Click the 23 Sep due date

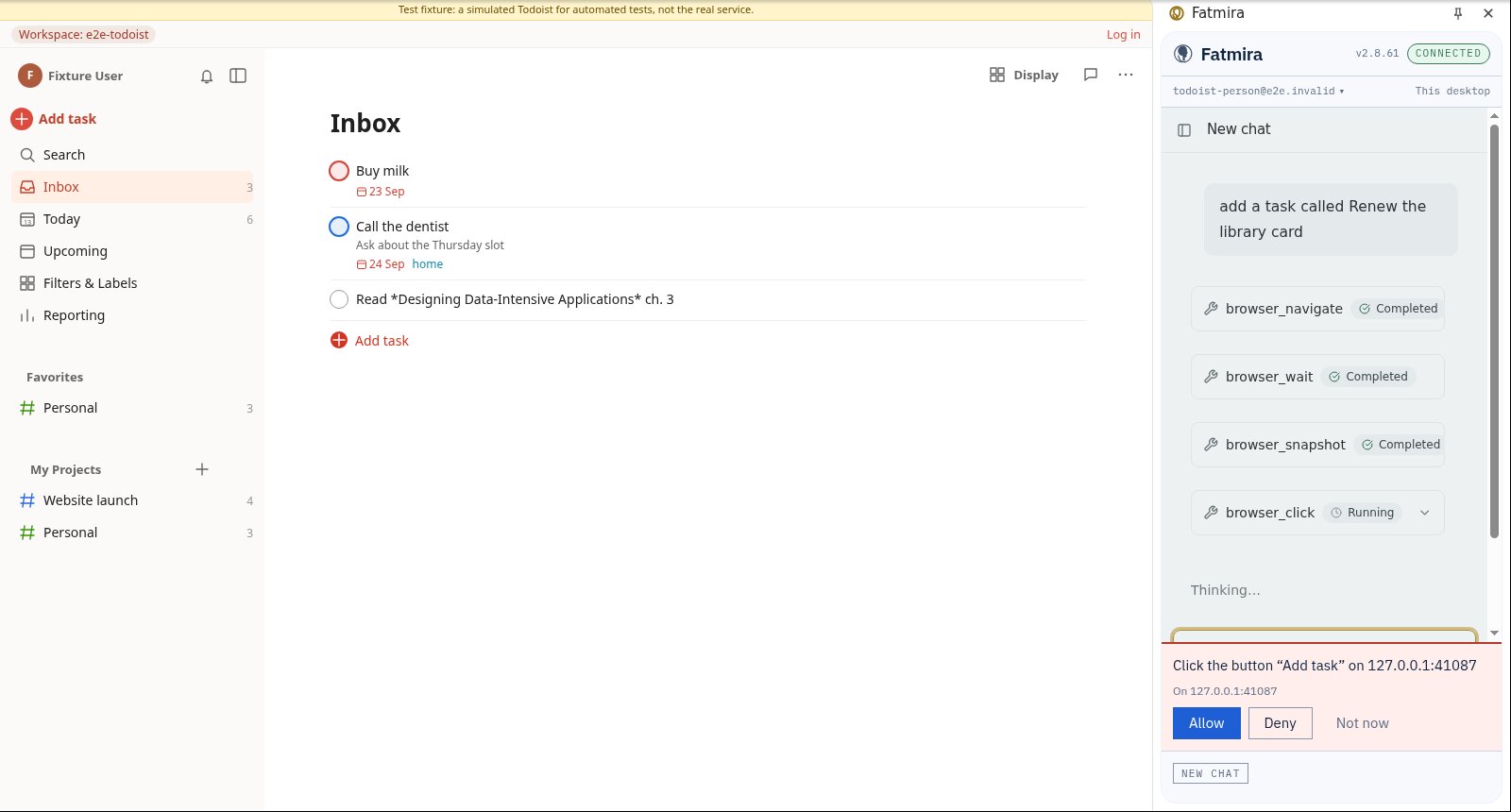pos(381,192)
